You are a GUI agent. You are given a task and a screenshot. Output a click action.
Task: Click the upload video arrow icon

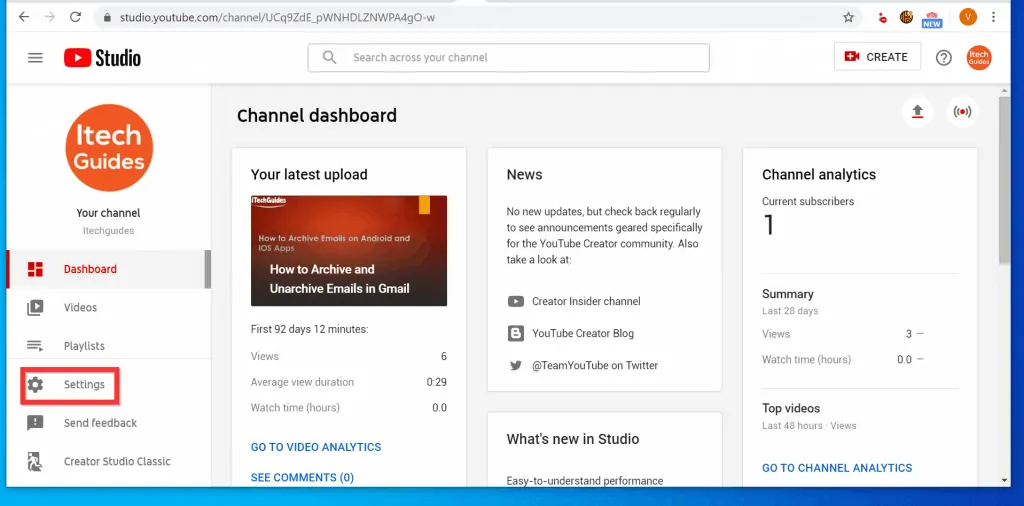(918, 112)
